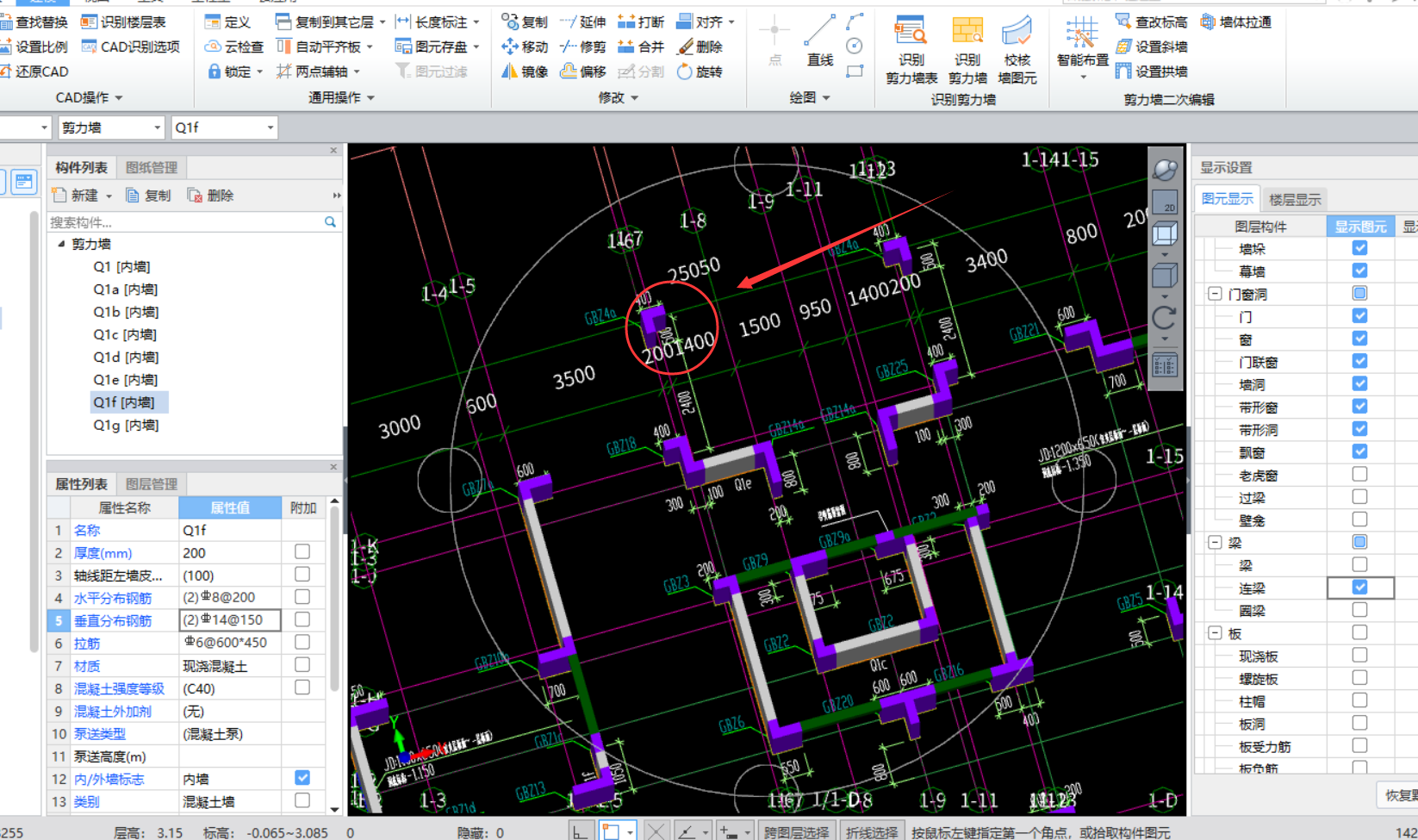This screenshot has width=1418, height=840.
Task: Uncheck 窗 display checkbox
Action: (x=1359, y=339)
